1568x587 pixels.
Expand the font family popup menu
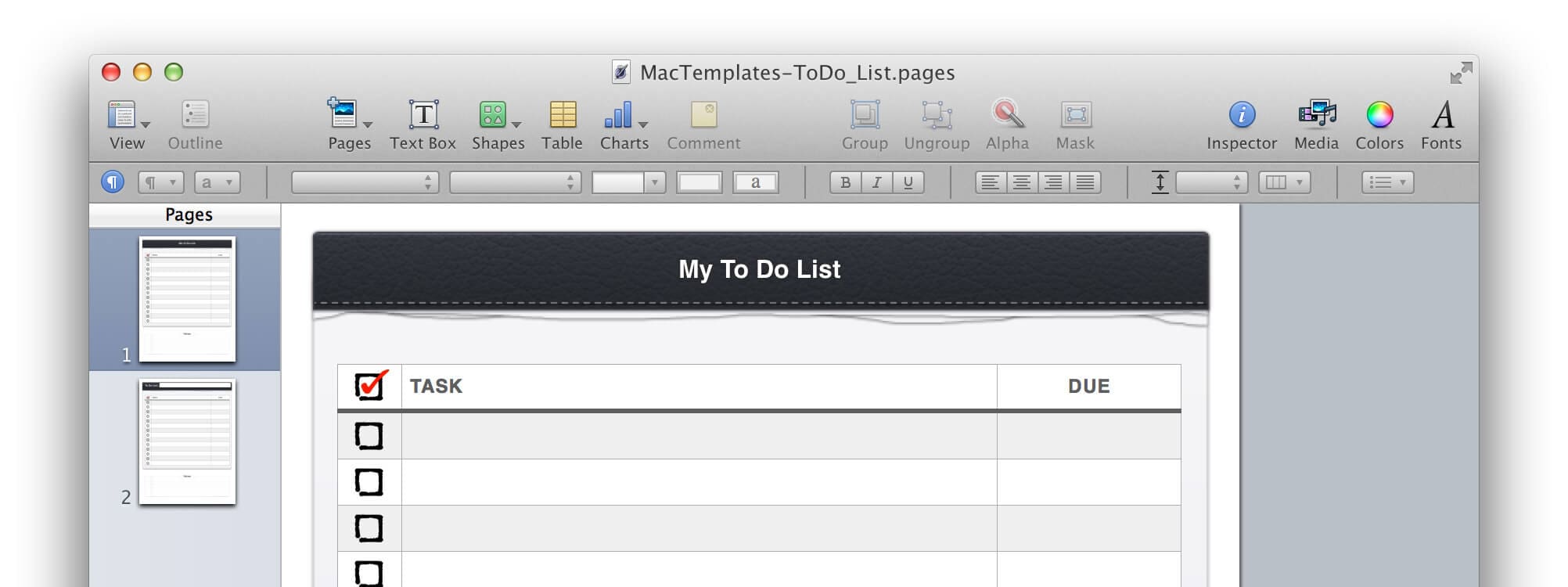pos(365,182)
